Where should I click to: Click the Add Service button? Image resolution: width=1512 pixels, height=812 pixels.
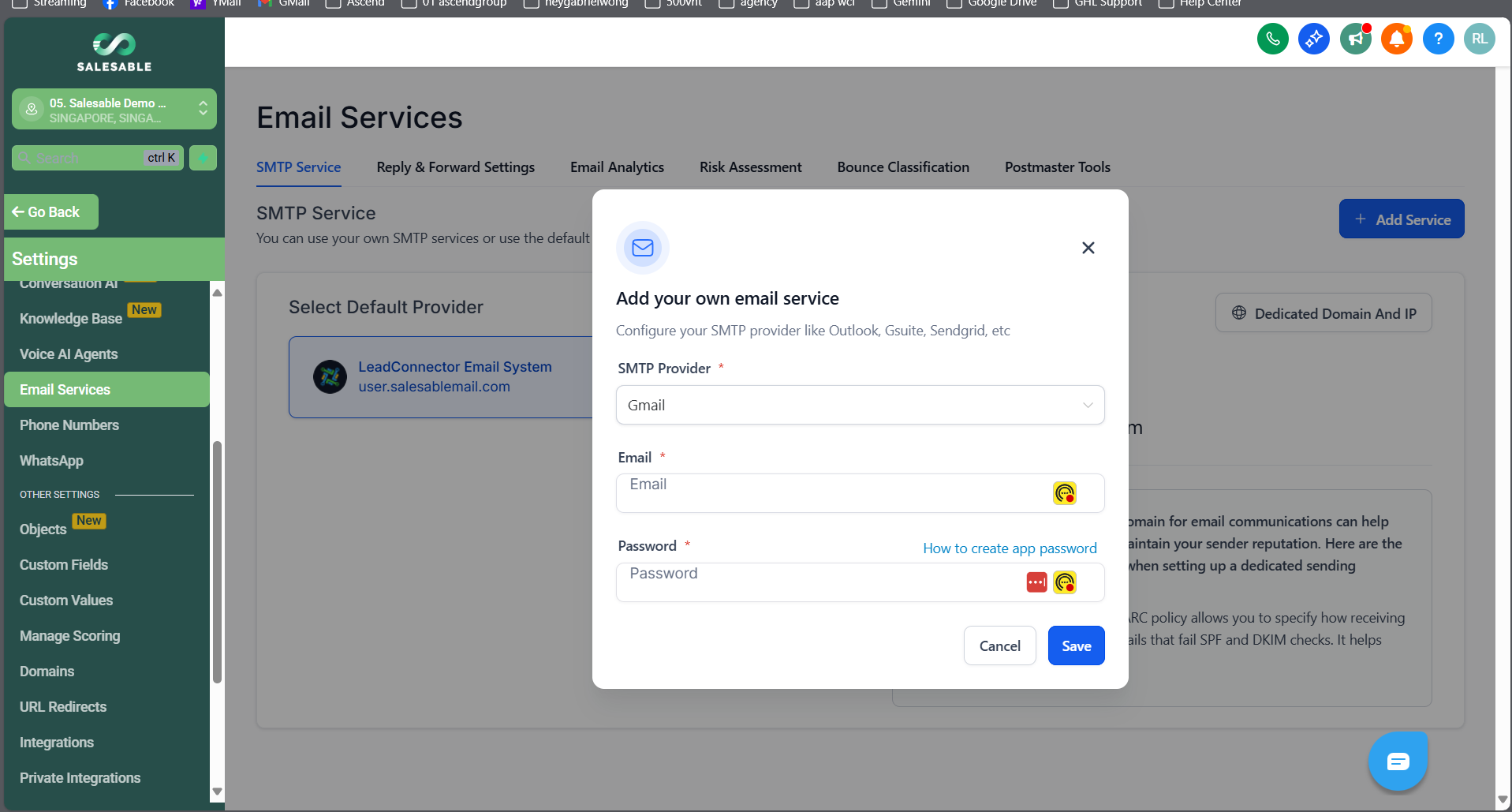pyautogui.click(x=1402, y=219)
